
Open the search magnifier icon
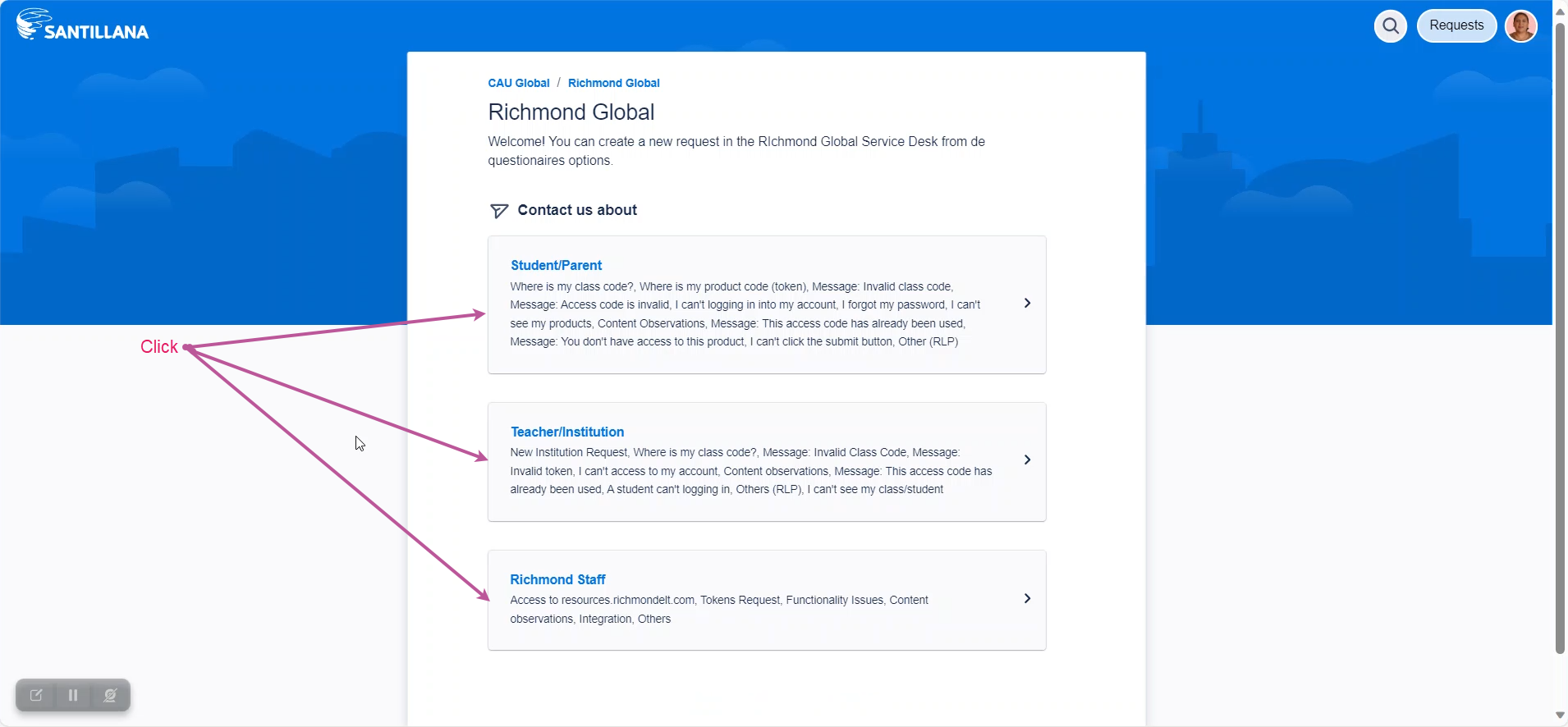click(x=1390, y=25)
